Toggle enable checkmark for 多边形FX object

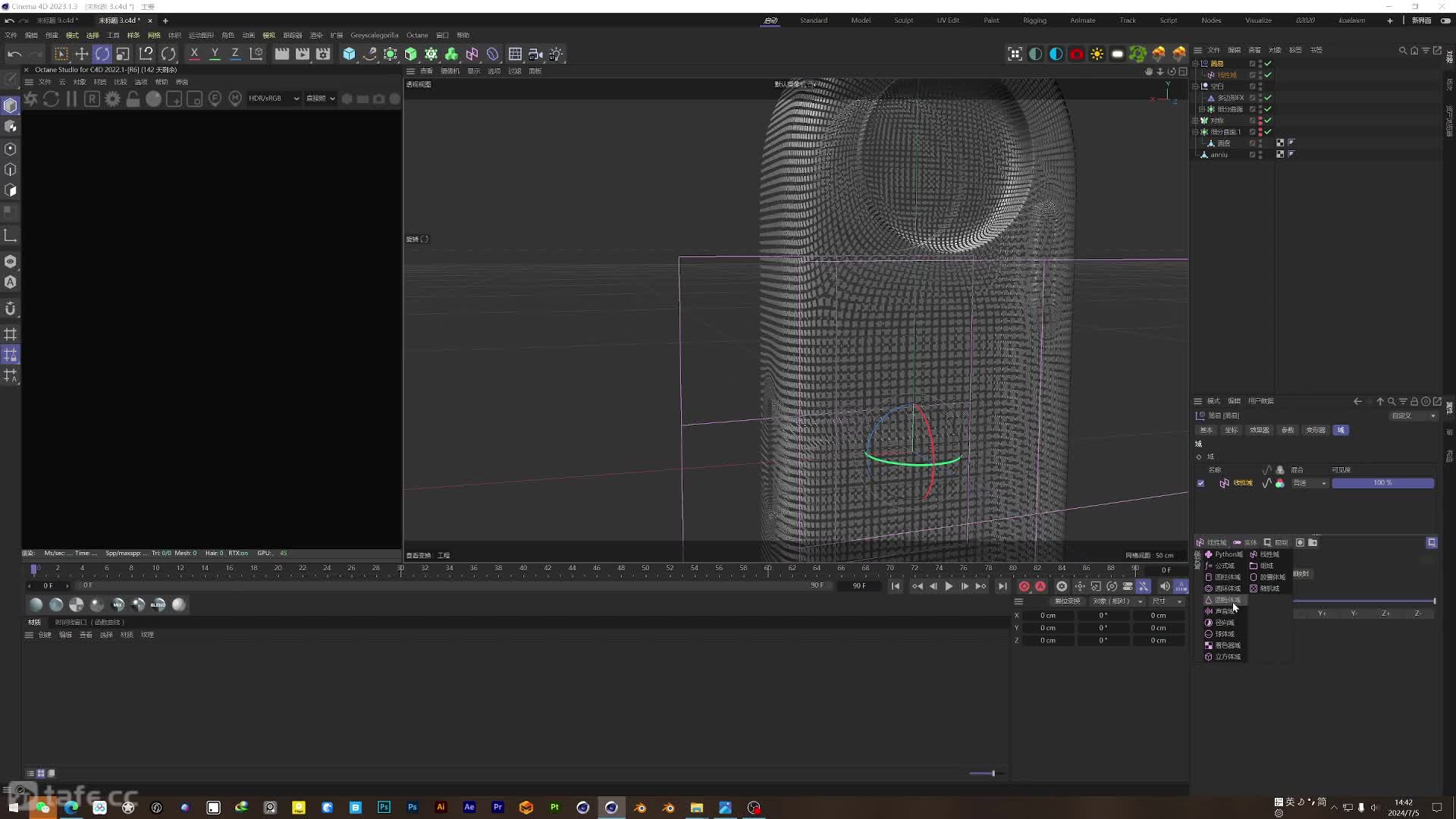click(1268, 98)
